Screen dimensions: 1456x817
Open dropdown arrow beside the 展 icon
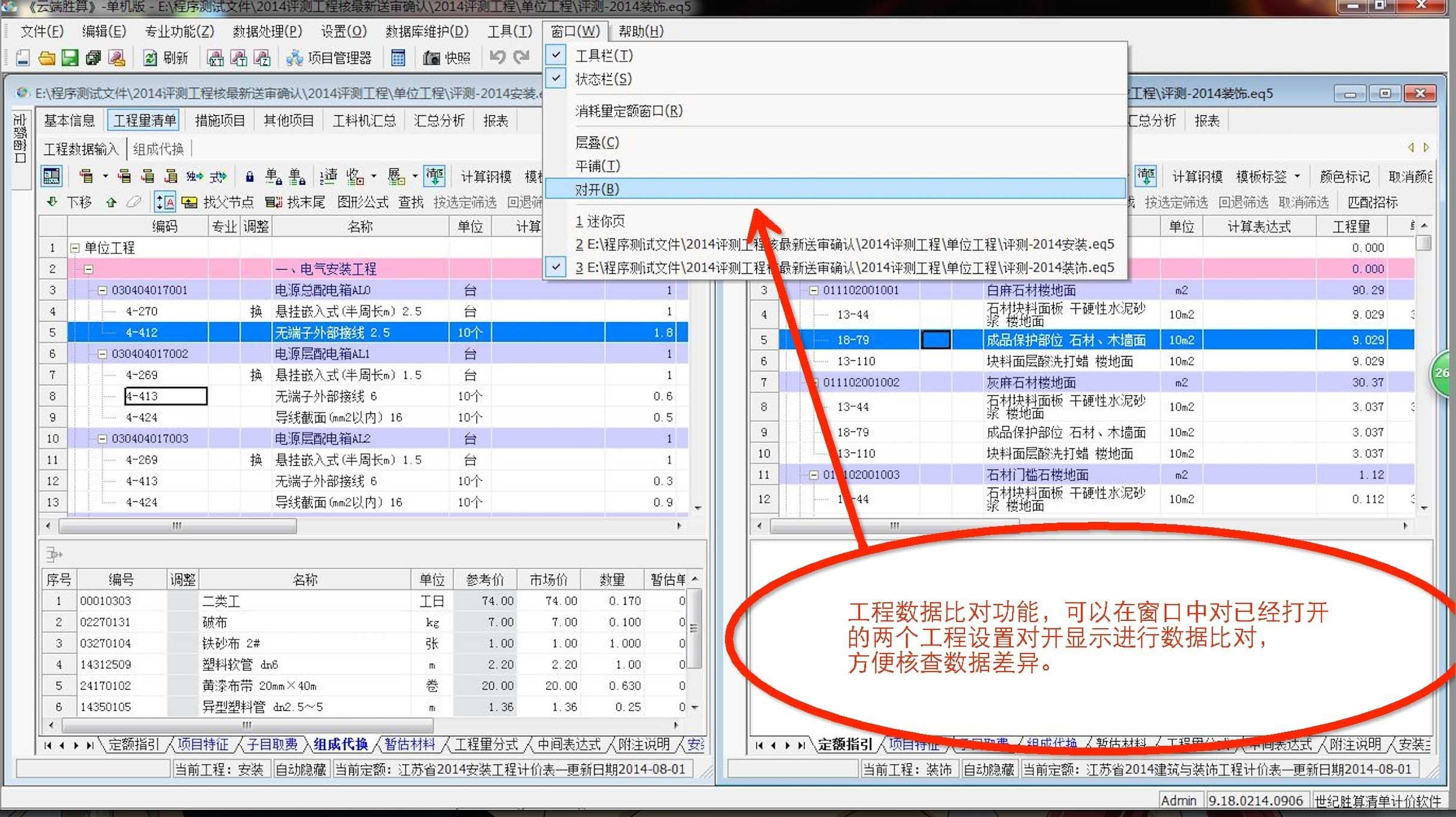pyautogui.click(x=414, y=176)
